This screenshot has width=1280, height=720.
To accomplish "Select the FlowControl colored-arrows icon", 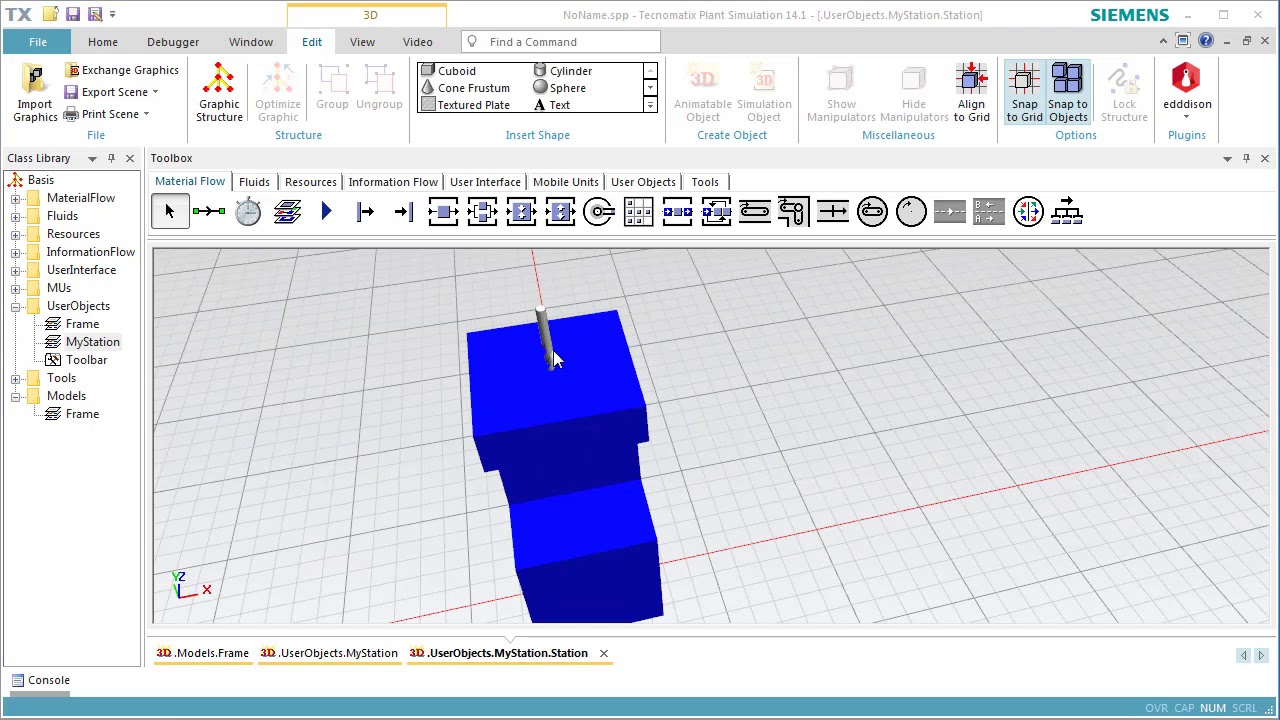I will (x=1028, y=211).
